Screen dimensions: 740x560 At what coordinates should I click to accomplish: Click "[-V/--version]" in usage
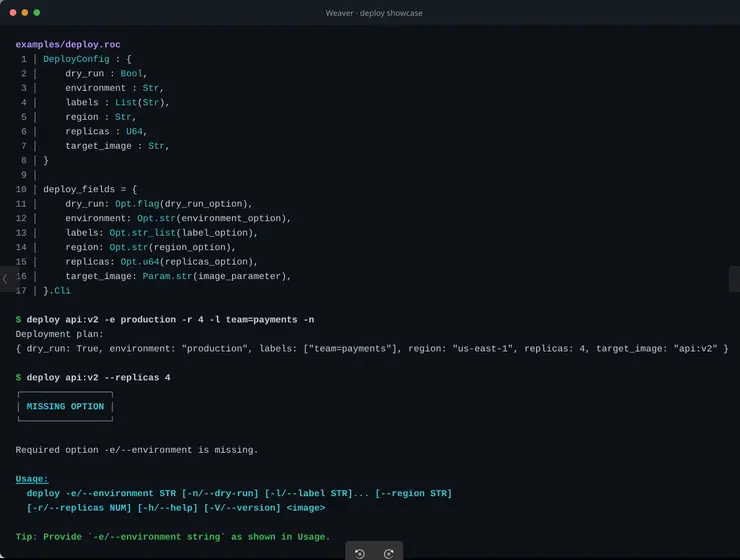[242, 508]
